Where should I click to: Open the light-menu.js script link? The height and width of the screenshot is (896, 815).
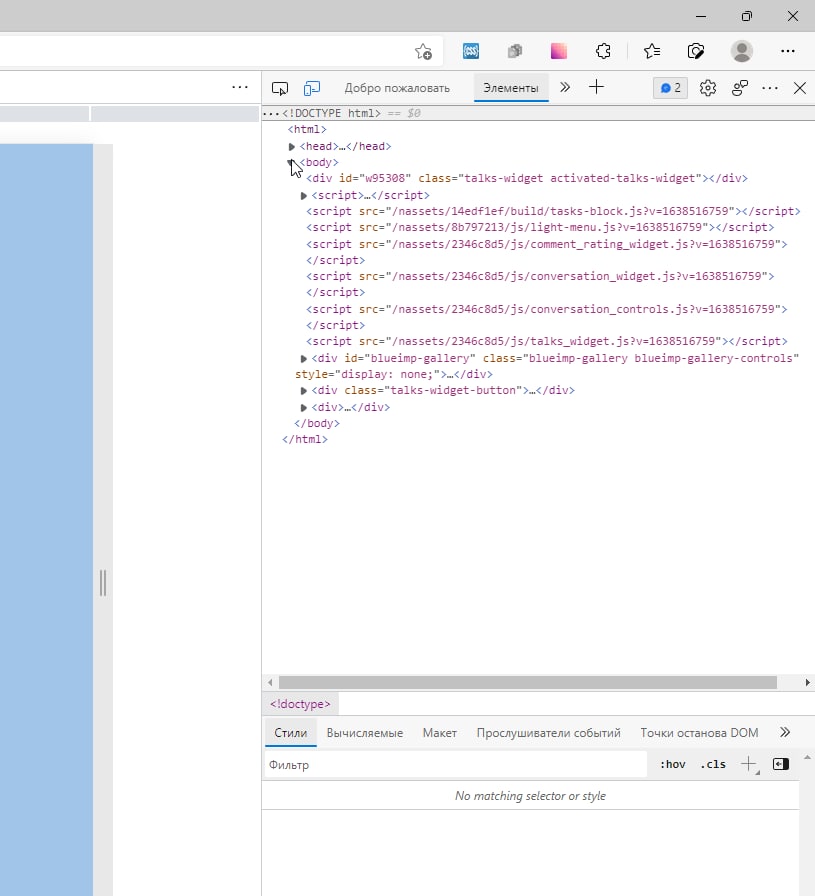click(547, 227)
